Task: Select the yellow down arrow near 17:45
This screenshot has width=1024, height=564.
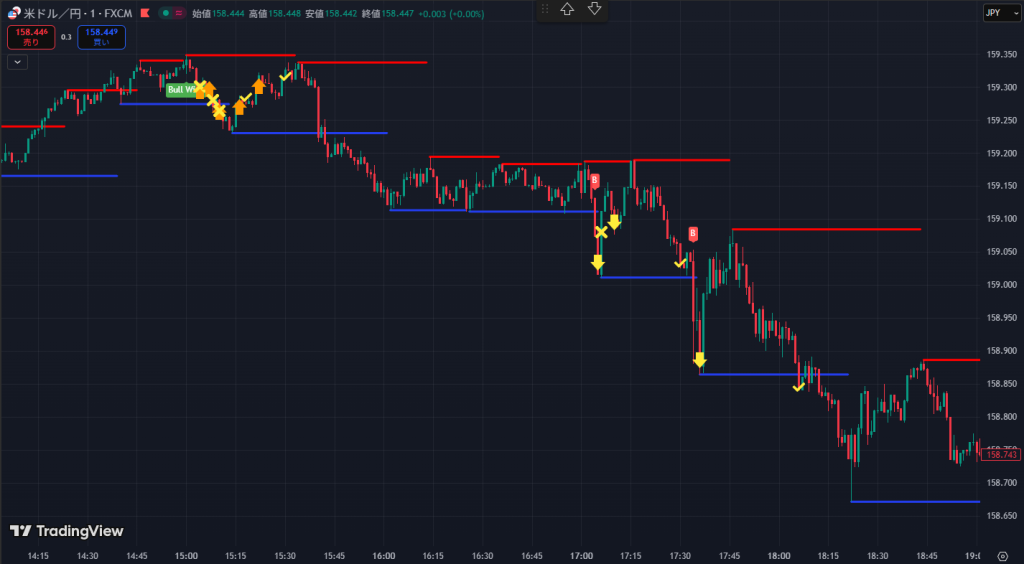Action: [700, 360]
